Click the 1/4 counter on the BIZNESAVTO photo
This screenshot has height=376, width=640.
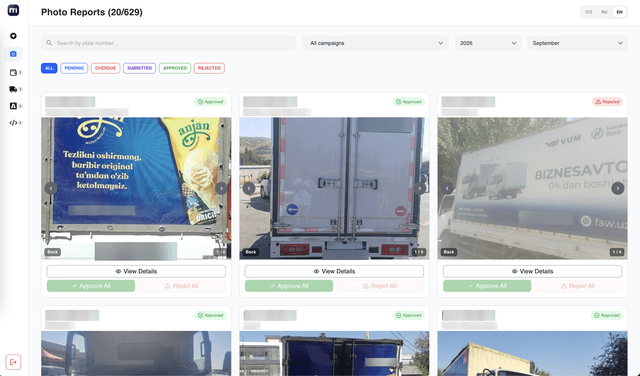click(x=617, y=252)
